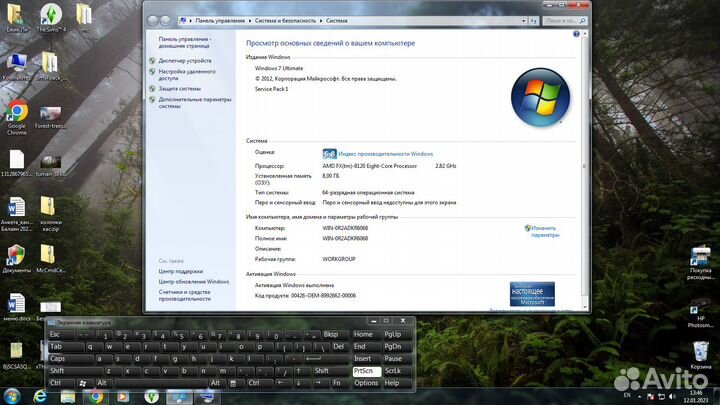720x405 pixels.
Task: Launch Internet Explorer from the taskbar
Action: coord(40,396)
